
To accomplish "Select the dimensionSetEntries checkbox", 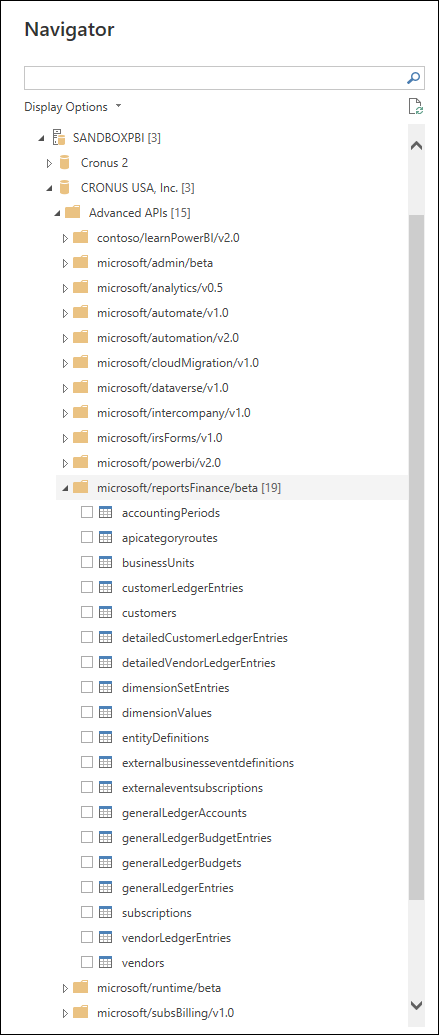I will point(87,688).
